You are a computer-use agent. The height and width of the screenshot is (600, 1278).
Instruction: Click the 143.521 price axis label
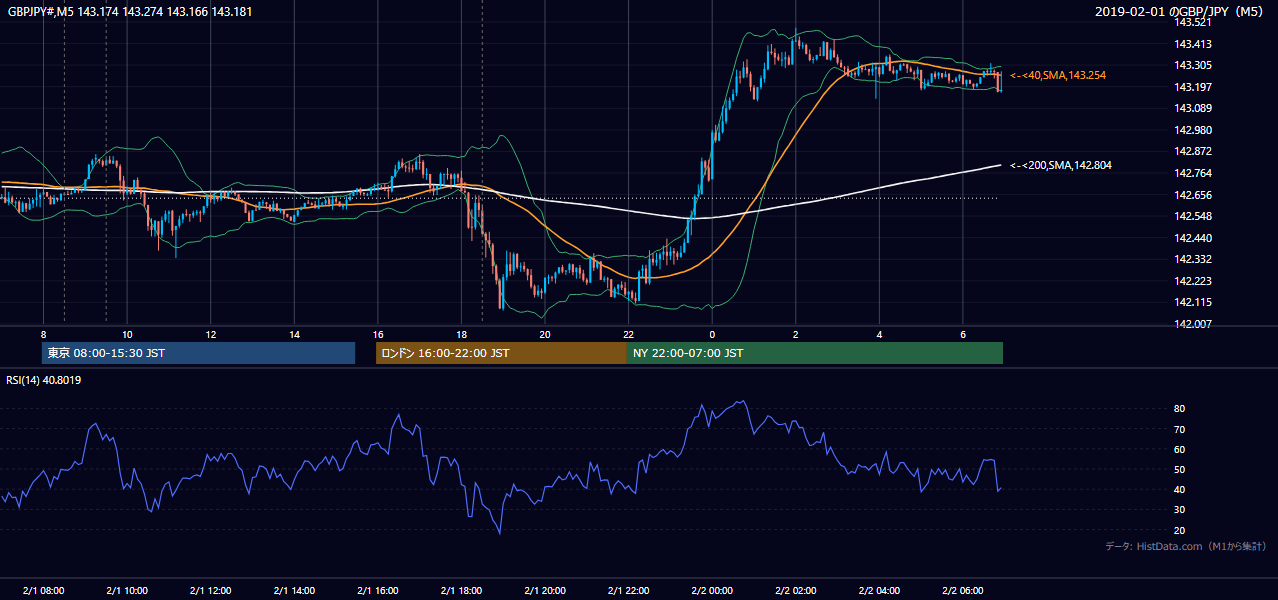coord(1192,22)
